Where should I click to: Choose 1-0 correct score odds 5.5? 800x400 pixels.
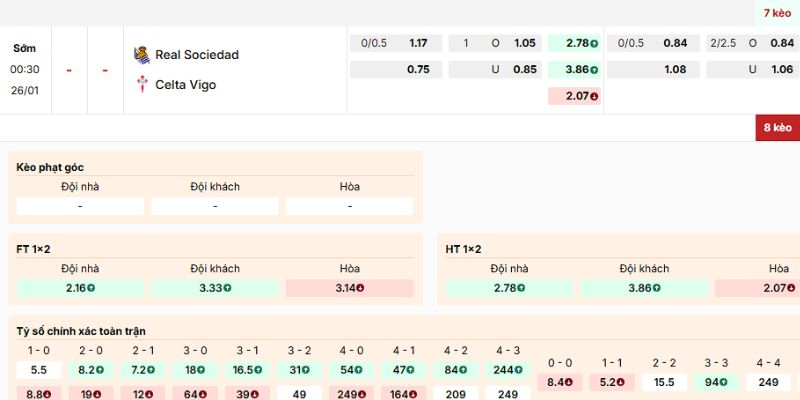point(39,370)
